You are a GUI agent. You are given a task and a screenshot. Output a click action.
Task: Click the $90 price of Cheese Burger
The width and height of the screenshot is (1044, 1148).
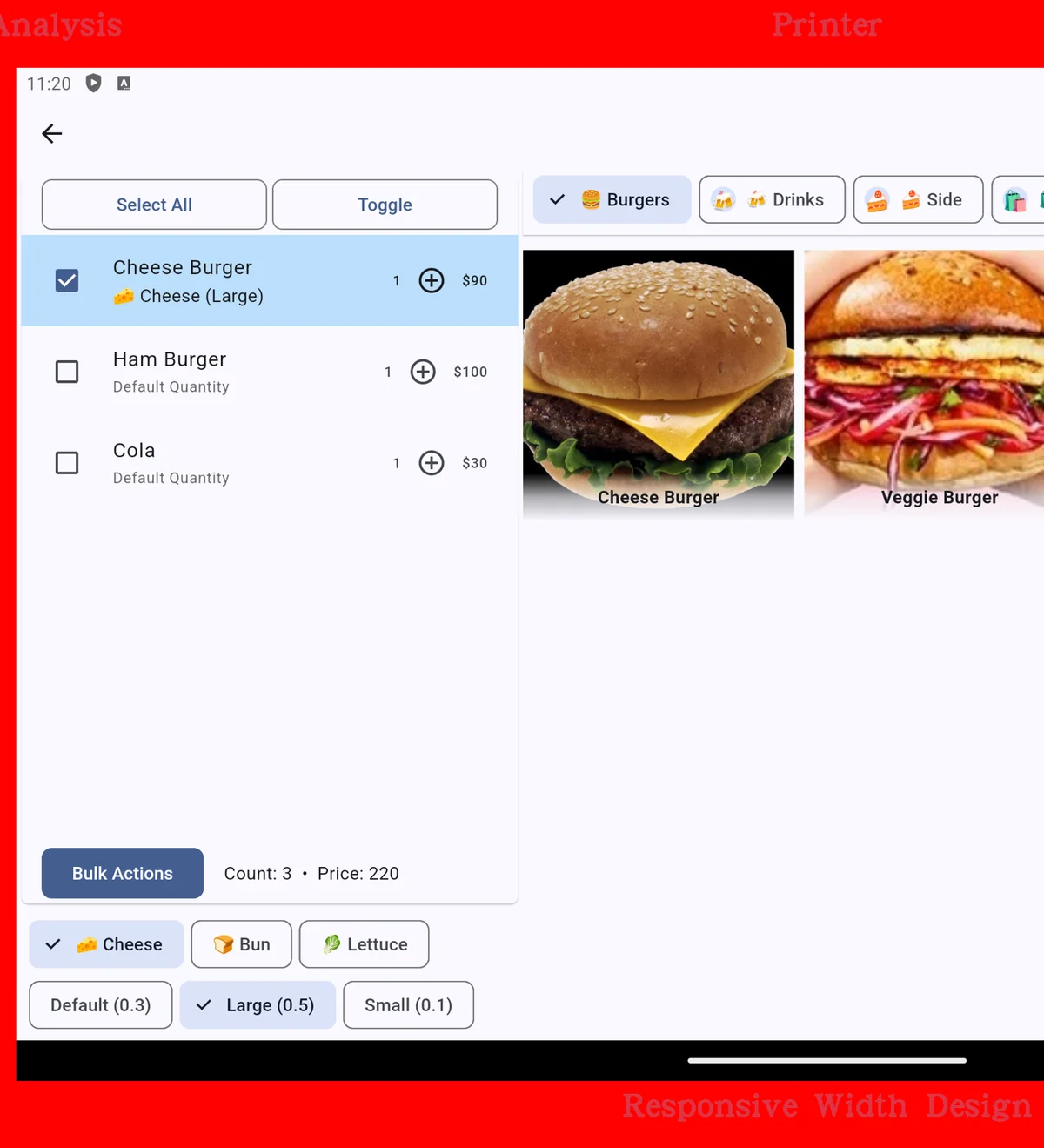click(475, 280)
